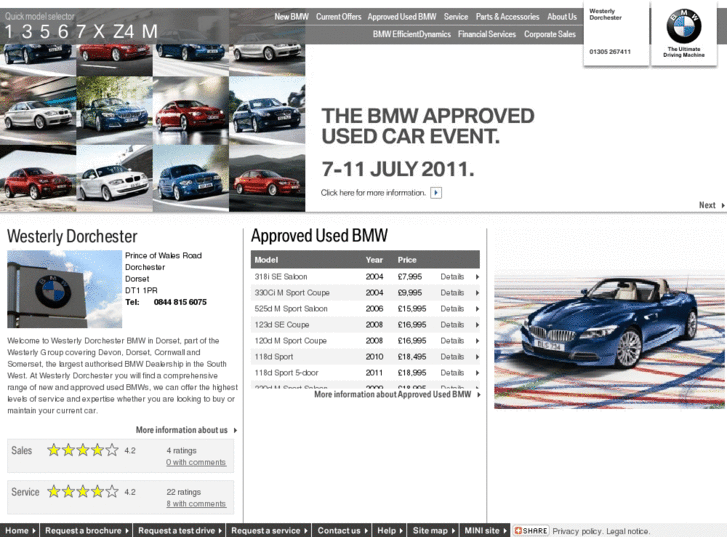The height and width of the screenshot is (545, 727).
Task: Open BMW EfficientDynamics menu item
Action: (411, 34)
